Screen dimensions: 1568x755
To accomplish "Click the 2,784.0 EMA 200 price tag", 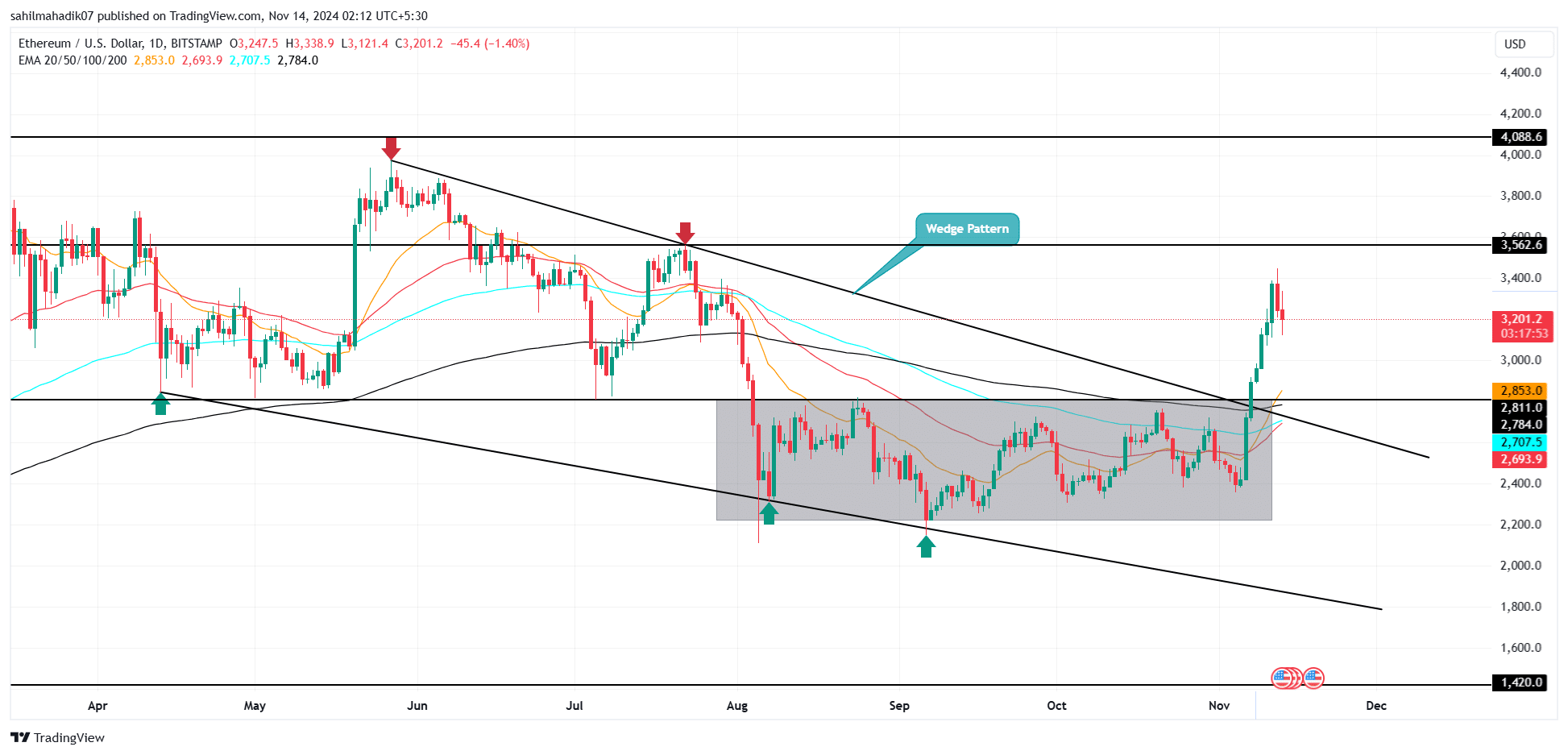I will pyautogui.click(x=1520, y=425).
